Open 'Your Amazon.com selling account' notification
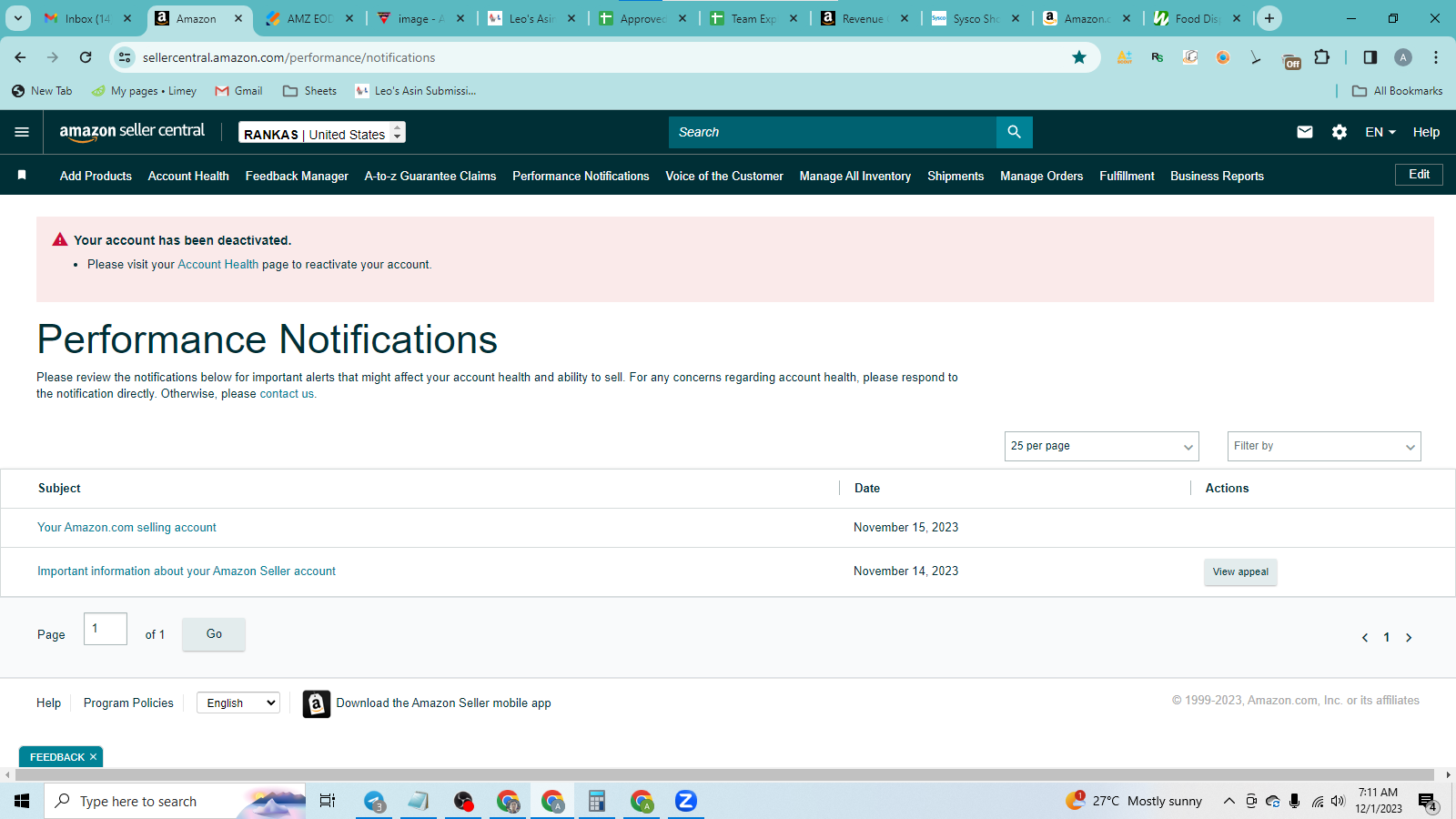Image resolution: width=1456 pixels, height=819 pixels. [x=126, y=528]
